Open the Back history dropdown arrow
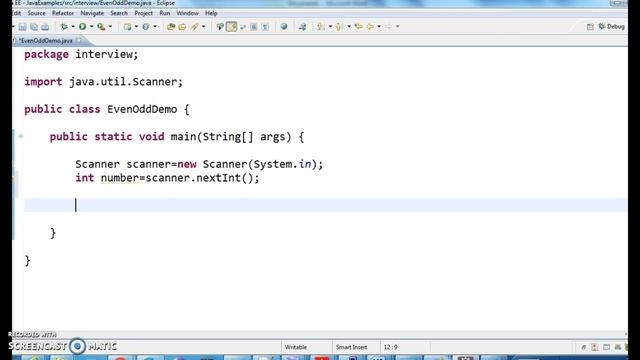Viewport: 640px width, 360px height. 379,27
